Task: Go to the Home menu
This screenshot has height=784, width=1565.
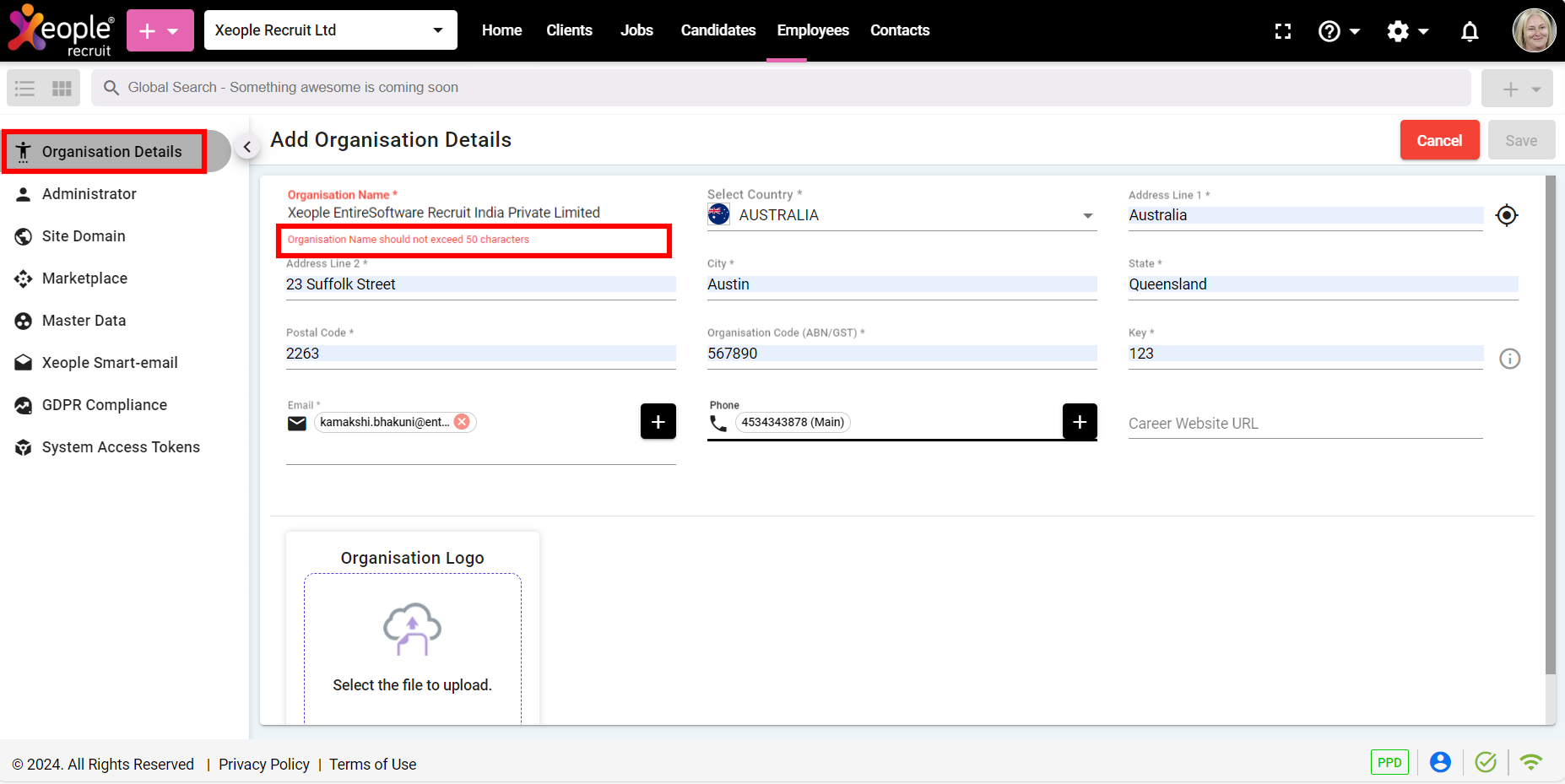Action: point(501,30)
